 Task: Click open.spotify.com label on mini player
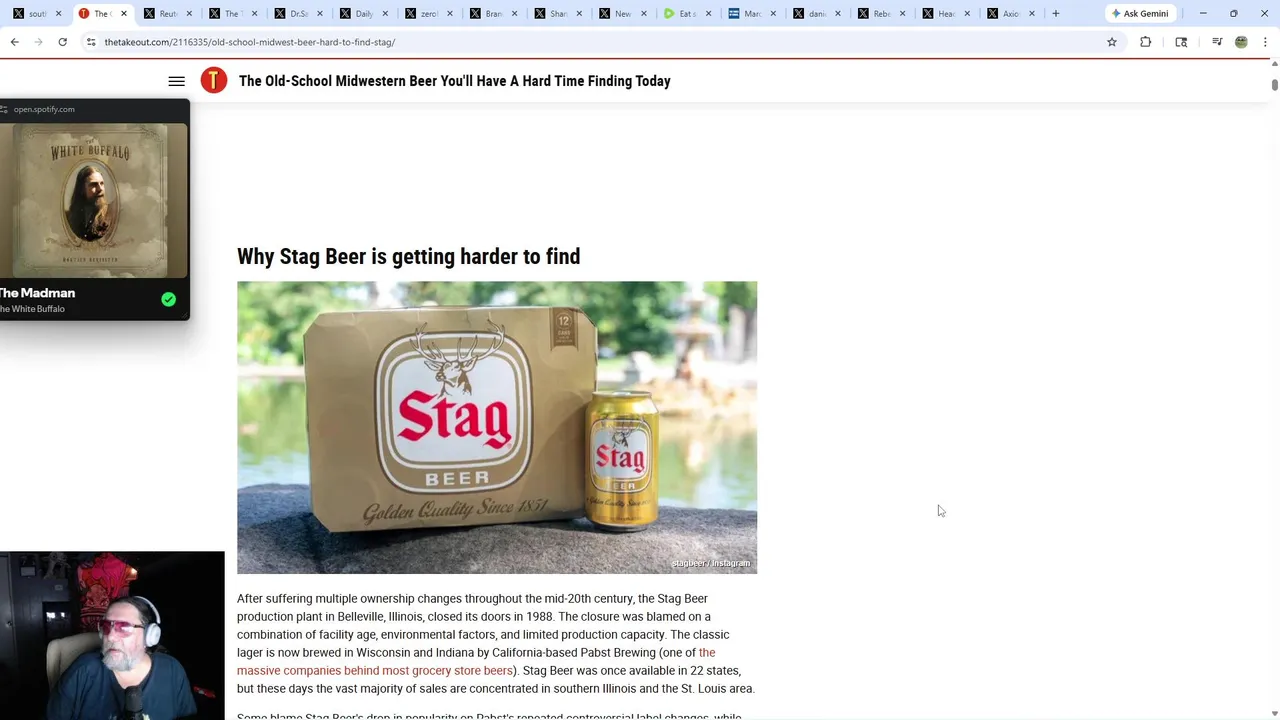pyautogui.click(x=44, y=109)
